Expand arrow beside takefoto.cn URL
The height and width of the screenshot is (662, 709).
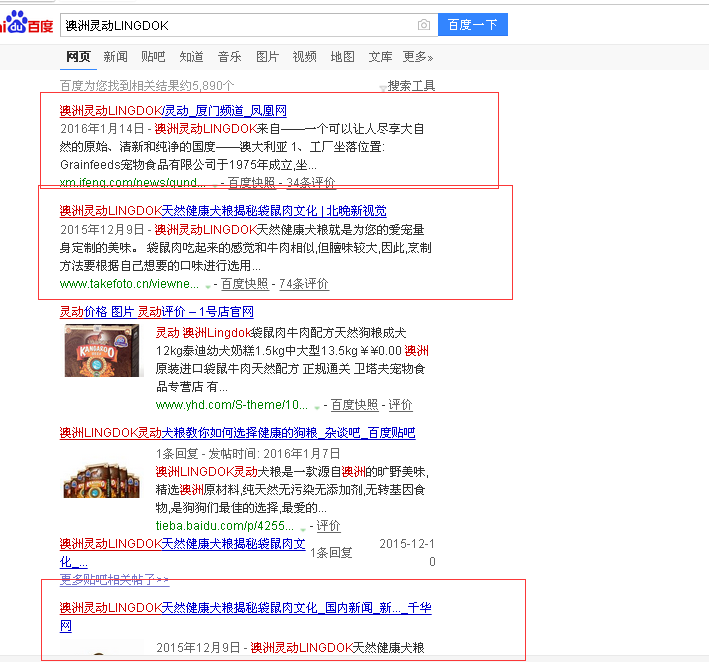point(208,286)
